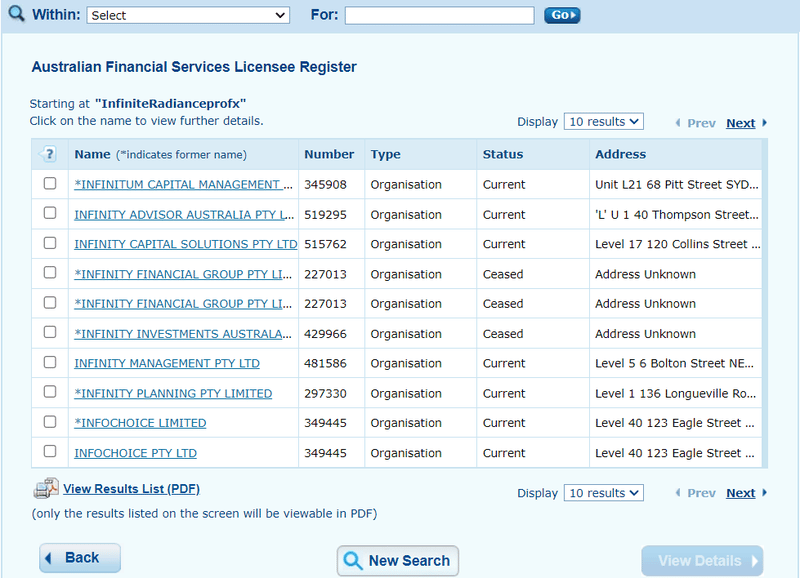Click licence number 481586

coord(326,363)
